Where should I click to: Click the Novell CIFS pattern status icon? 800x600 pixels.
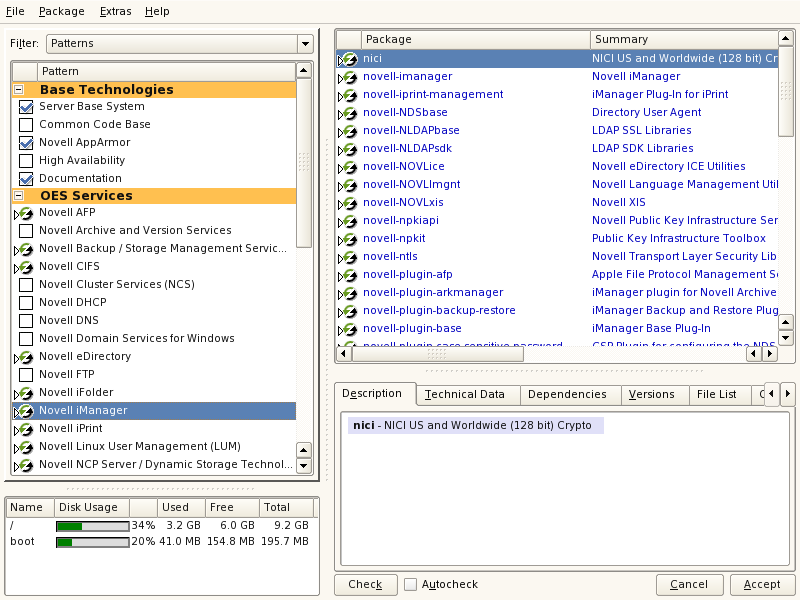click(25, 267)
